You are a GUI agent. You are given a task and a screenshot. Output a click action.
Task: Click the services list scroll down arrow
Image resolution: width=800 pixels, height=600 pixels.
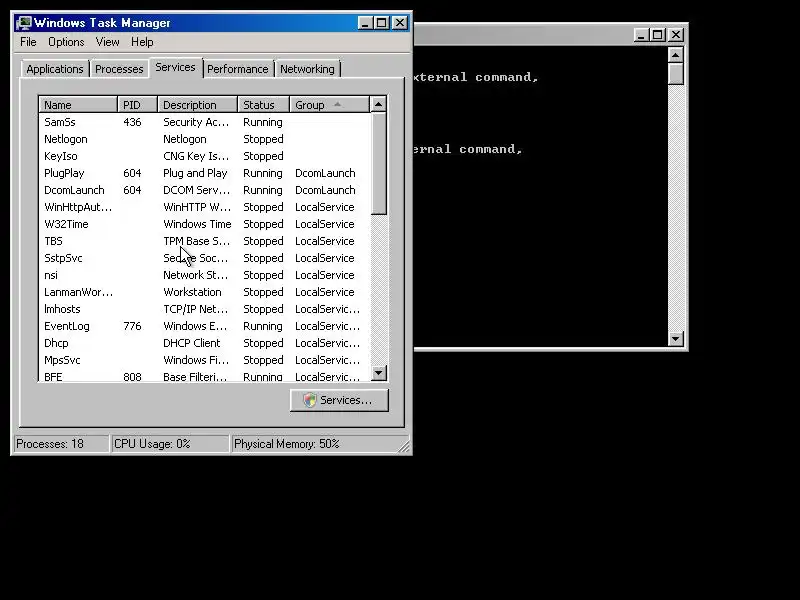(x=378, y=373)
